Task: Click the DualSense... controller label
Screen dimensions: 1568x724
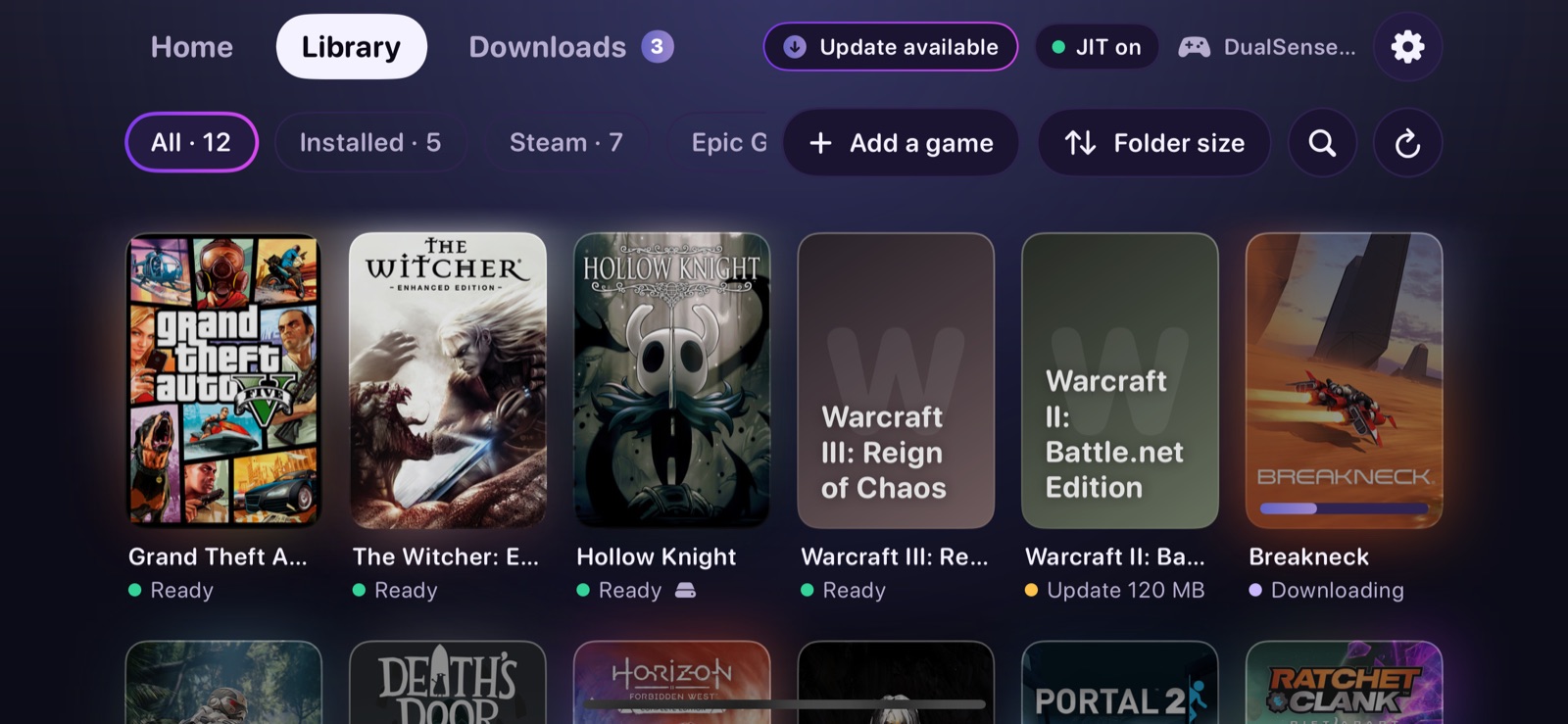Action: tap(1290, 47)
